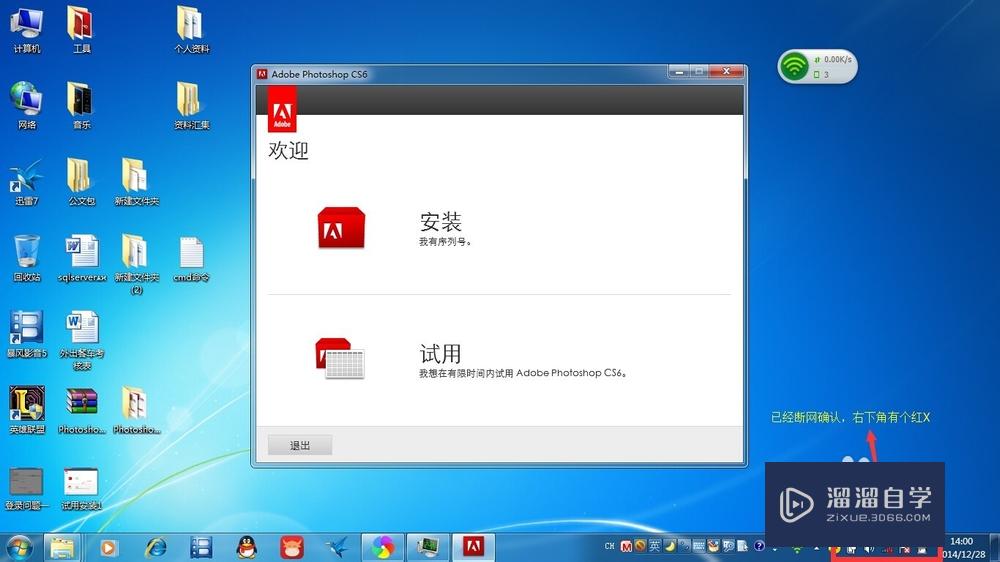Viewport: 1000px width, 562px height.
Task: Select the Photoshop folder icon on desktop
Action: tap(136, 410)
